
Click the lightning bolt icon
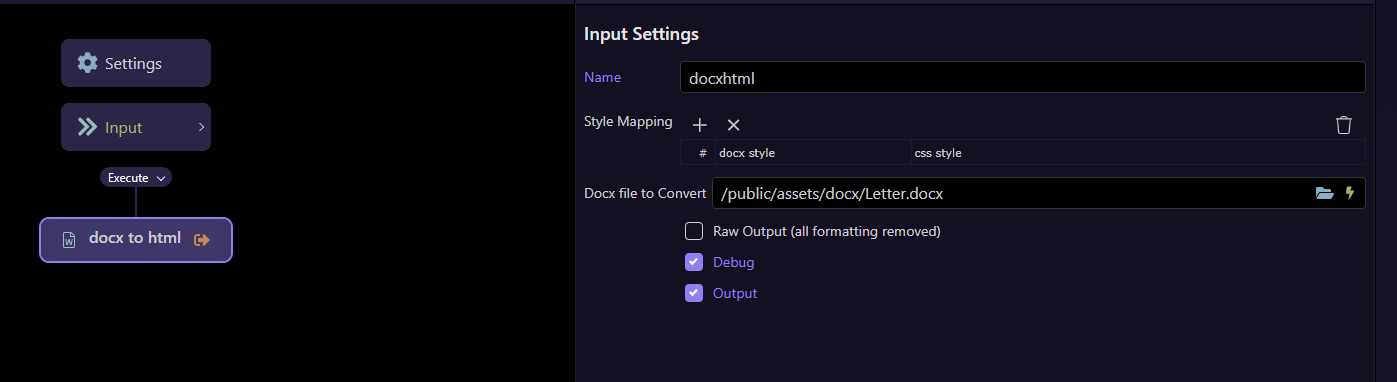[1350, 193]
